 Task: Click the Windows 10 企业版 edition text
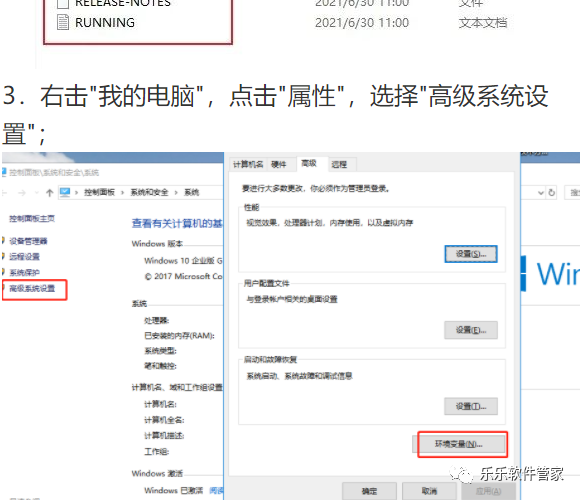tap(183, 261)
